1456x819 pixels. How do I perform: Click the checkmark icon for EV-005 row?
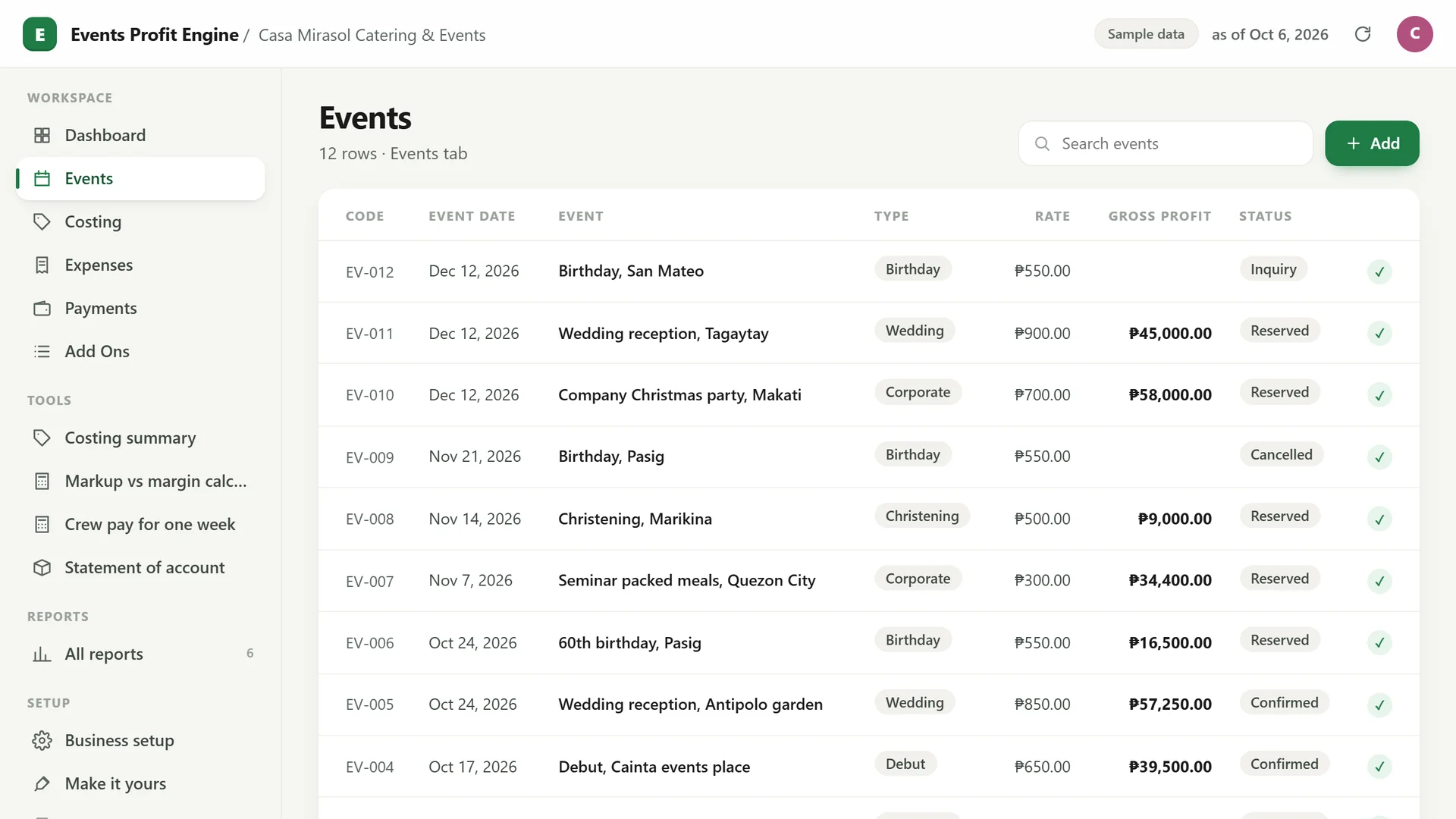(x=1379, y=705)
